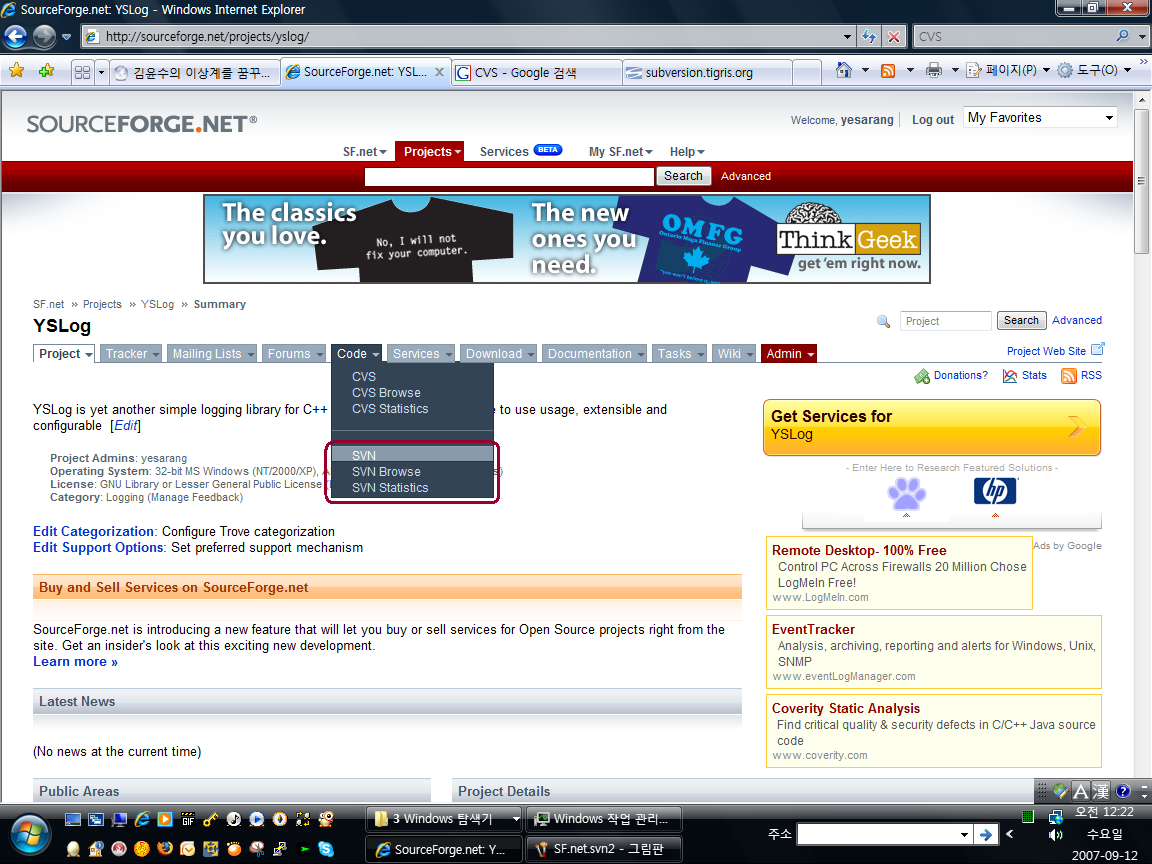Refresh the page using the address bar icon

coord(869,36)
